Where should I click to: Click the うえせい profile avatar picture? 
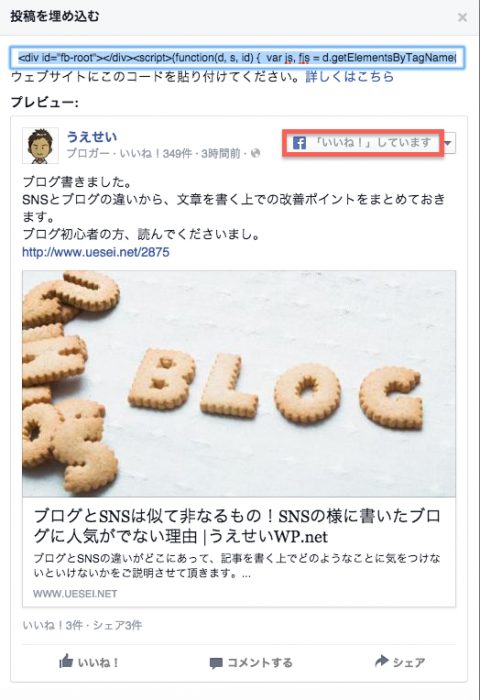[x=40, y=146]
